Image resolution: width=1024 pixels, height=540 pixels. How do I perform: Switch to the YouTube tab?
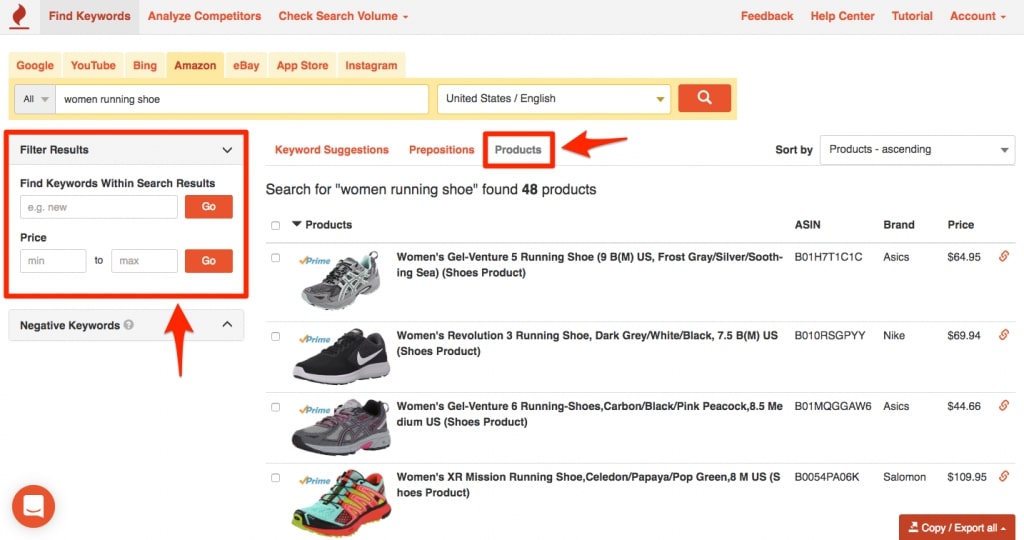click(93, 65)
